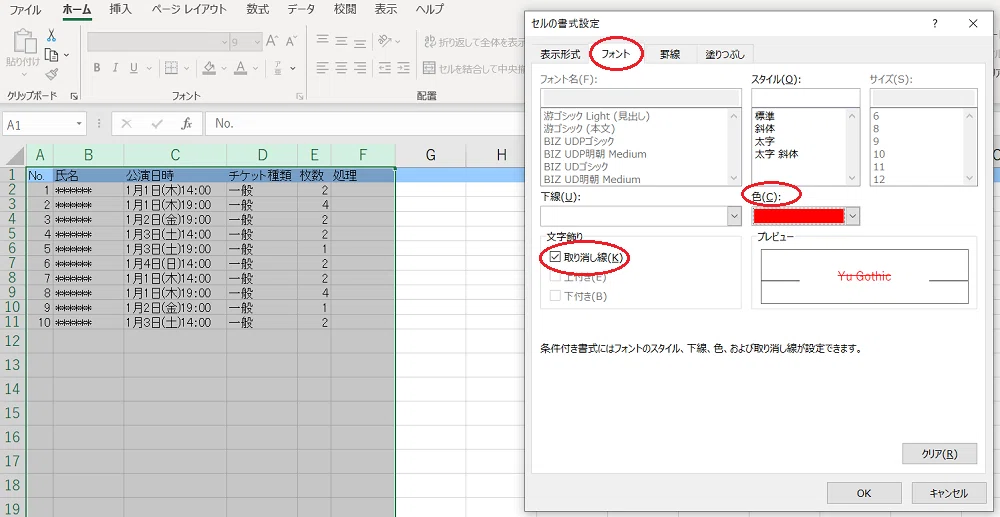Click the Font Color A icon
1000x517 pixels.
point(240,68)
